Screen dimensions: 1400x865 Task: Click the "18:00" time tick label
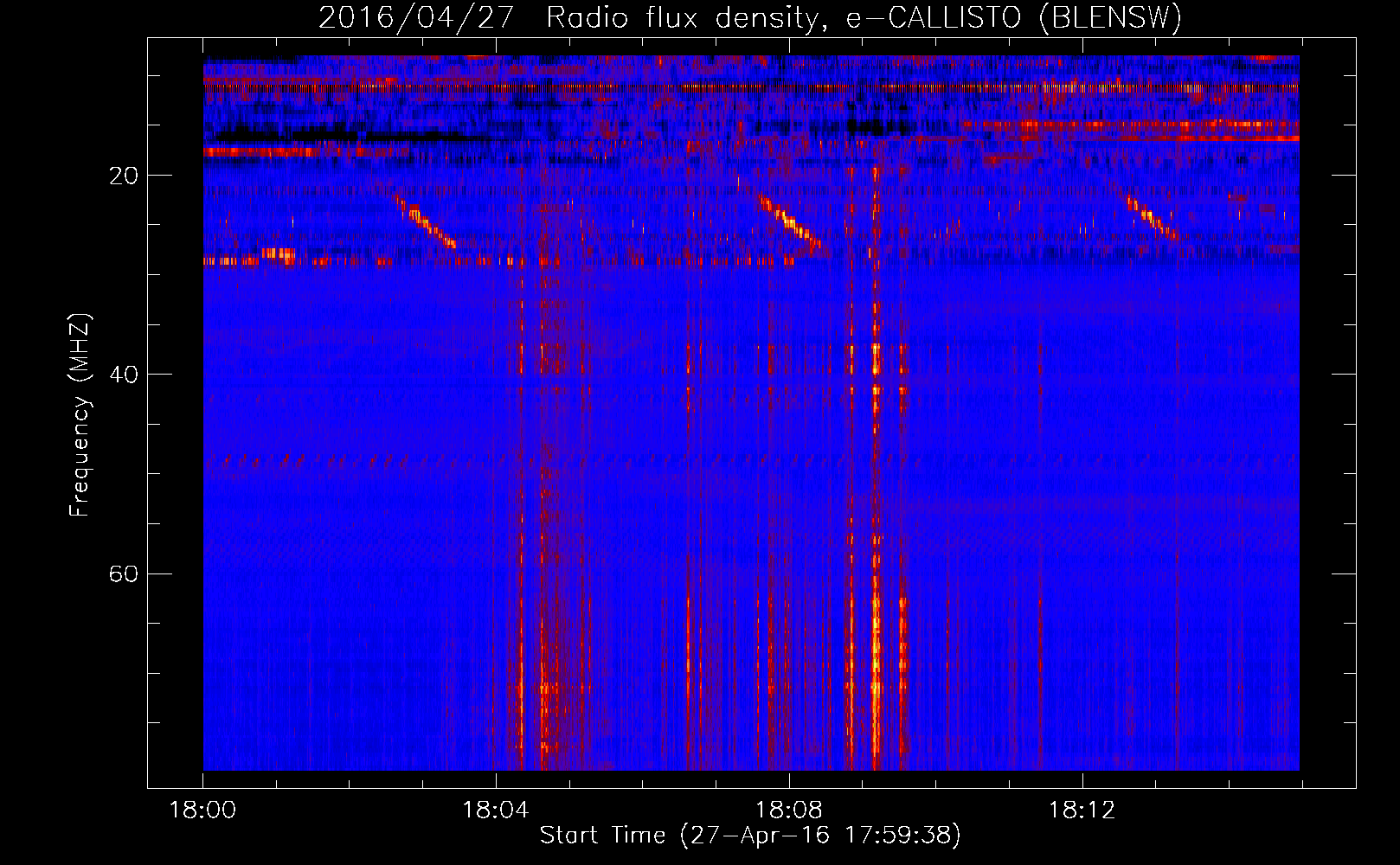pos(202,811)
